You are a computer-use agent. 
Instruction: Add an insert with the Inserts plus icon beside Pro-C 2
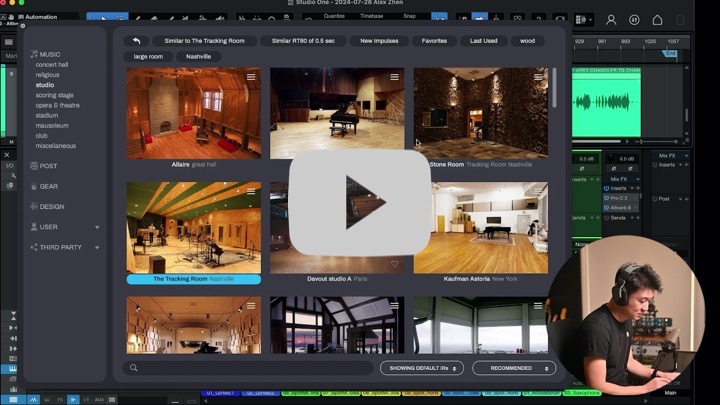pos(638,188)
